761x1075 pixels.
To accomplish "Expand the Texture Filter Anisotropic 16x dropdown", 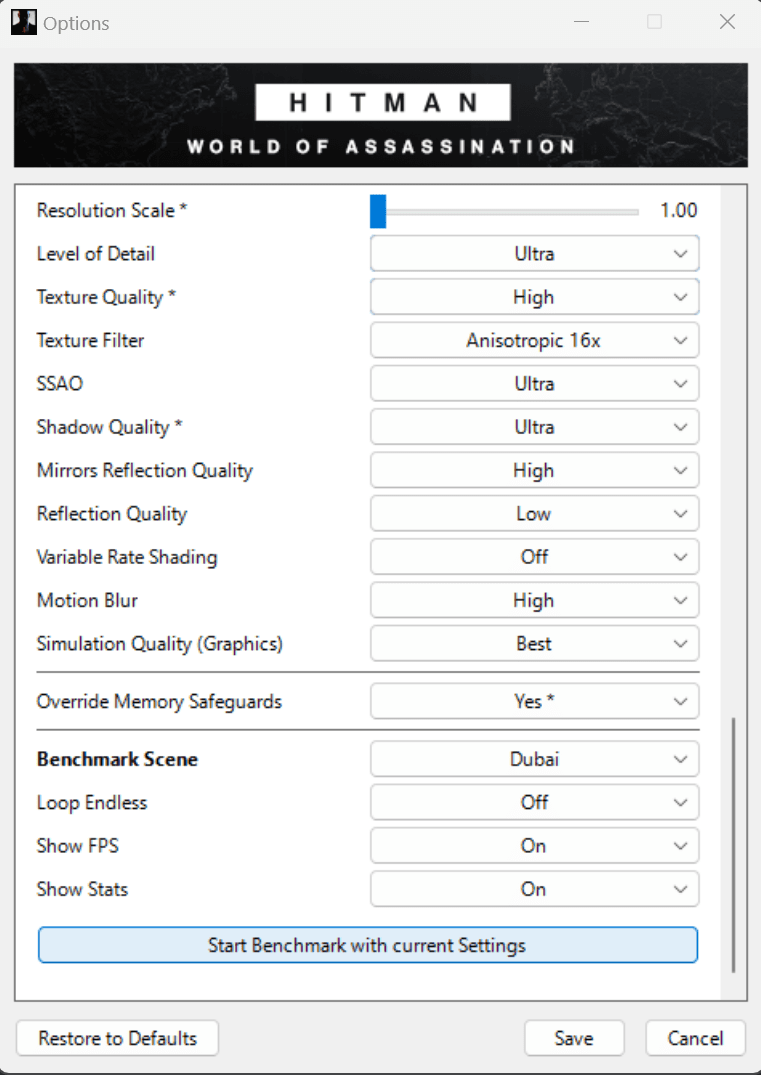I will pyautogui.click(x=534, y=341).
